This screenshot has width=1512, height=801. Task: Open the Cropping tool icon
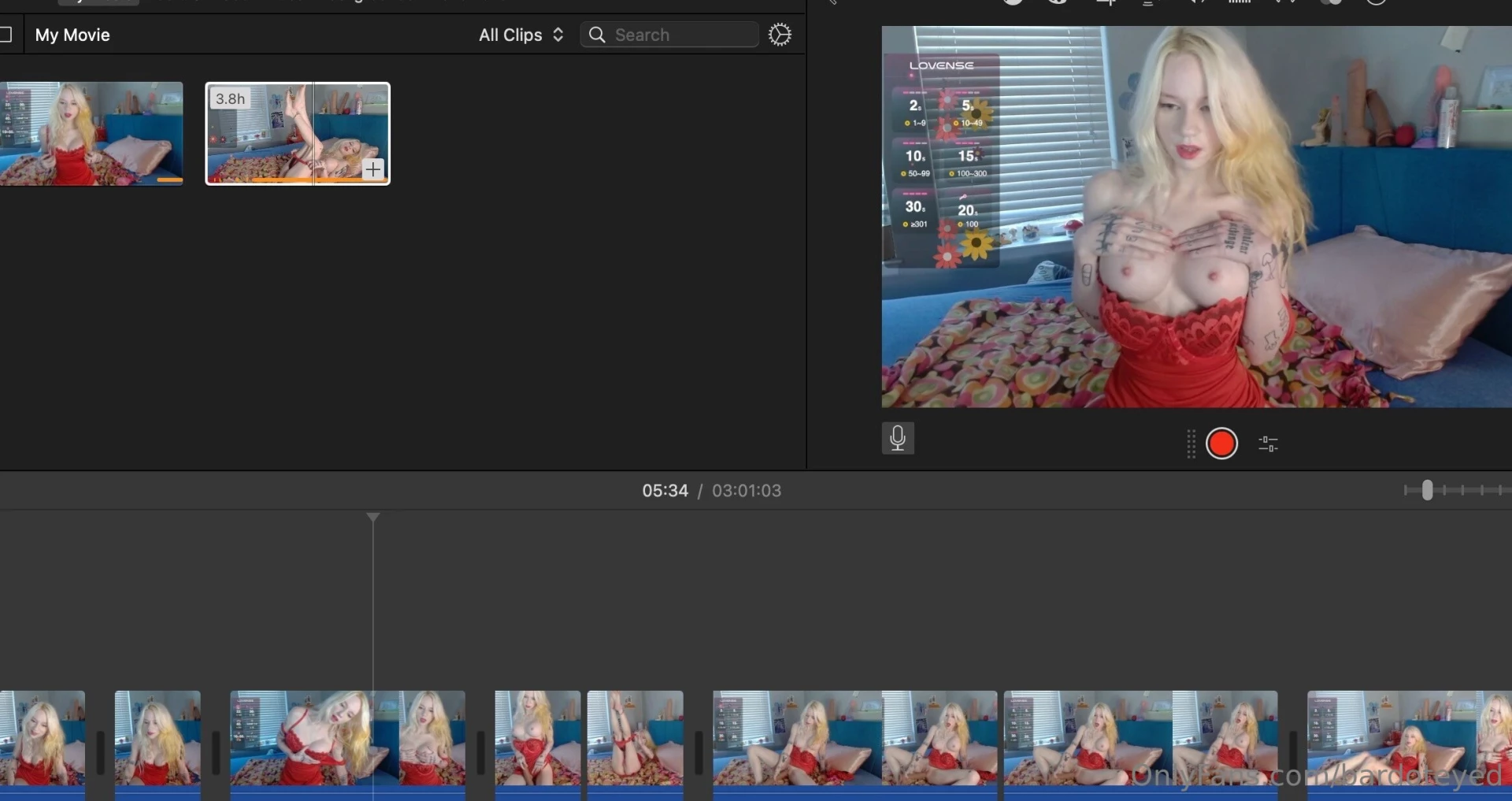point(1106,3)
